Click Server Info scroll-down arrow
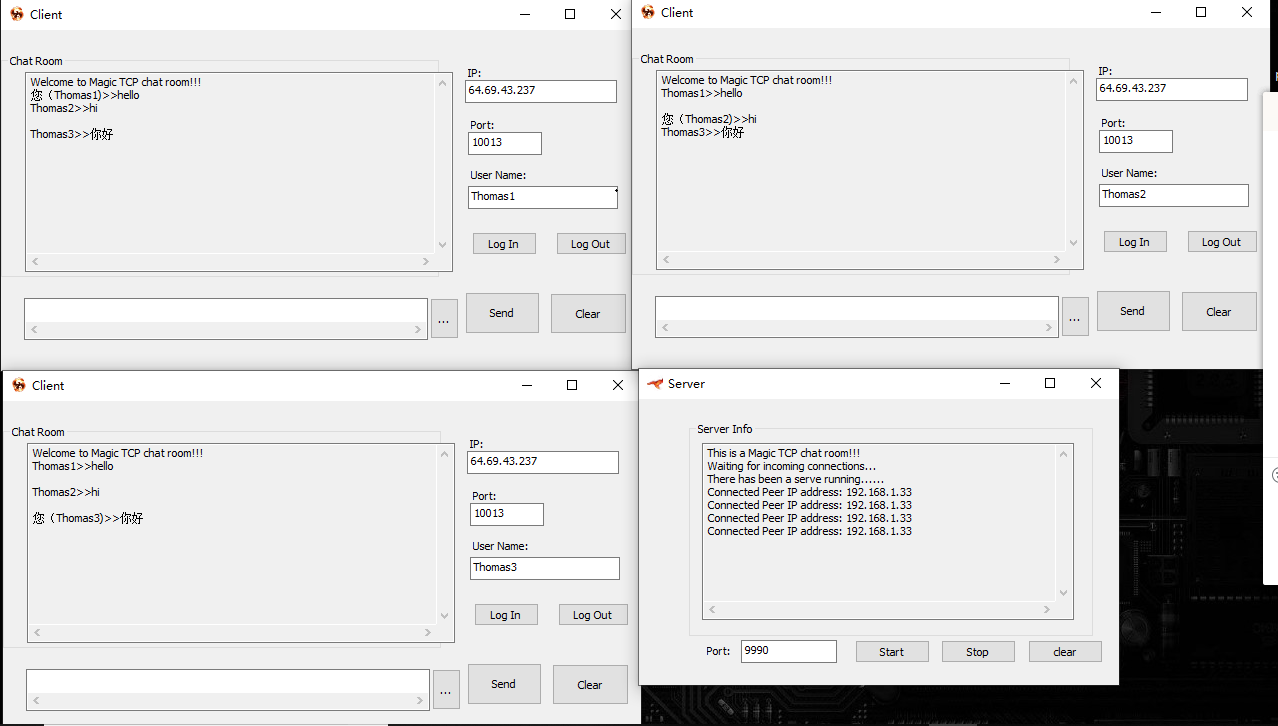The height and width of the screenshot is (726, 1278). (x=1064, y=593)
